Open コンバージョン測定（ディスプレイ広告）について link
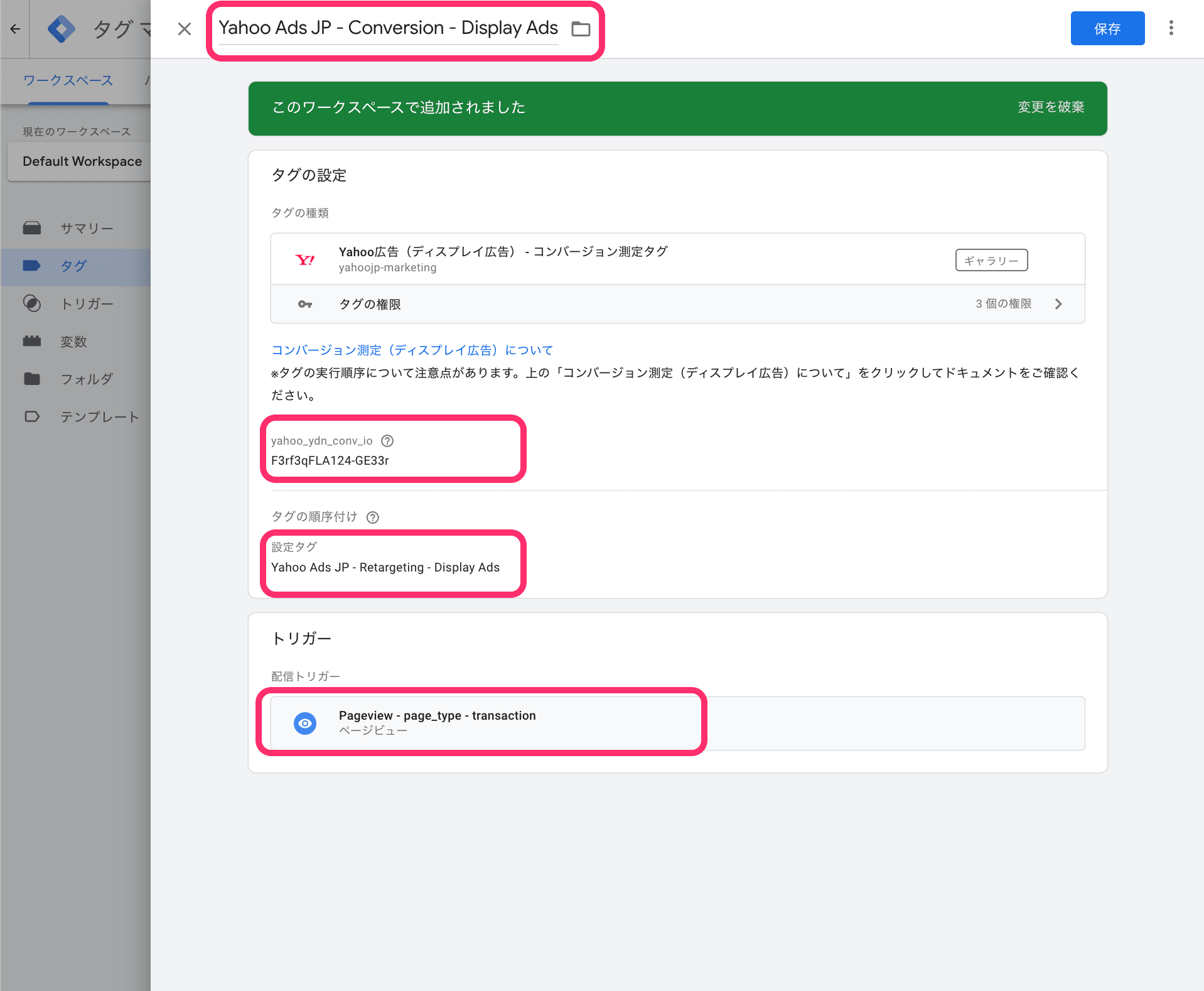Viewport: 1204px width, 991px height. (412, 350)
